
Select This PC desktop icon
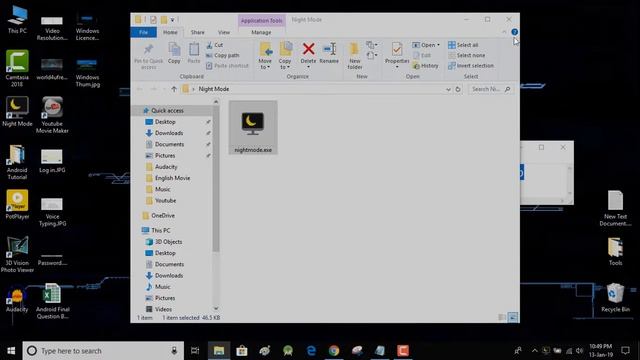tap(17, 20)
